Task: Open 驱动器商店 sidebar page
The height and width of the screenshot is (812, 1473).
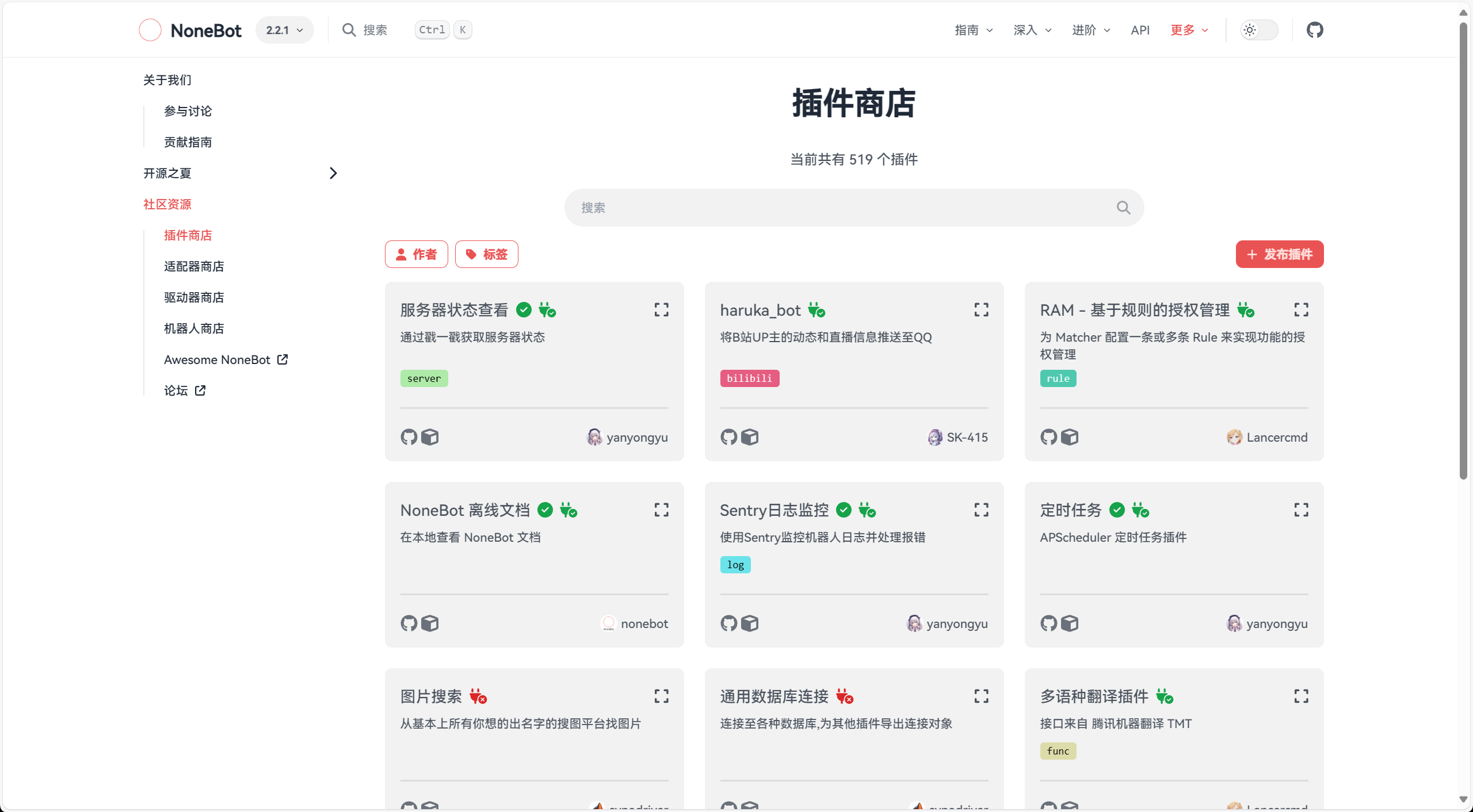Action: (194, 297)
